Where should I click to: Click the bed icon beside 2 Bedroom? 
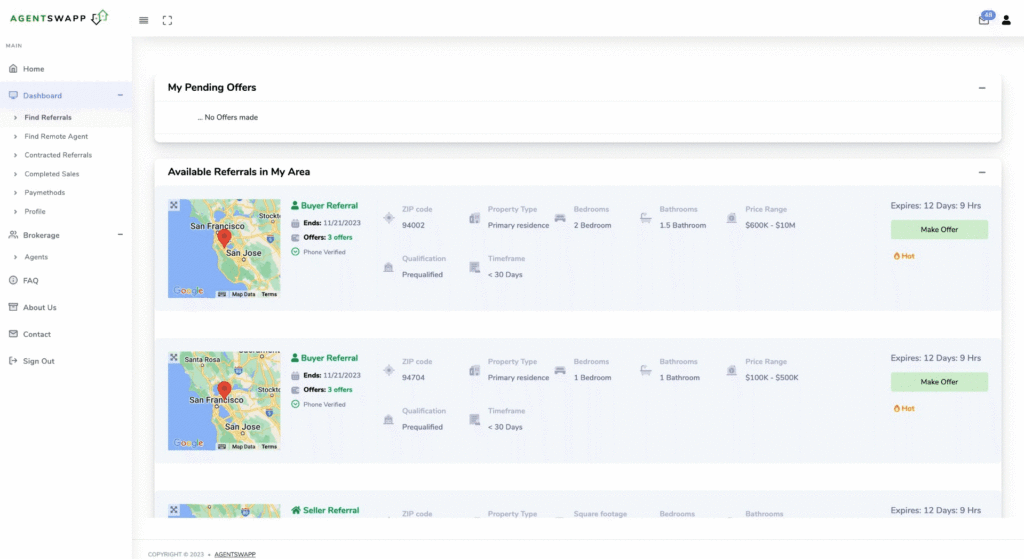[x=560, y=218]
